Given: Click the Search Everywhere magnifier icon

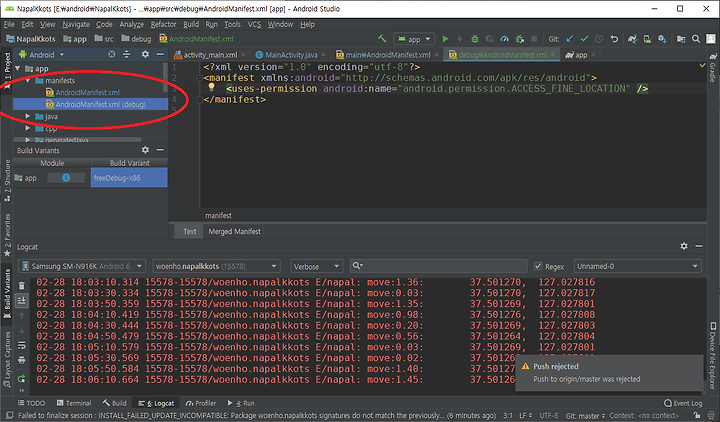Looking at the screenshot, I should [696, 39].
